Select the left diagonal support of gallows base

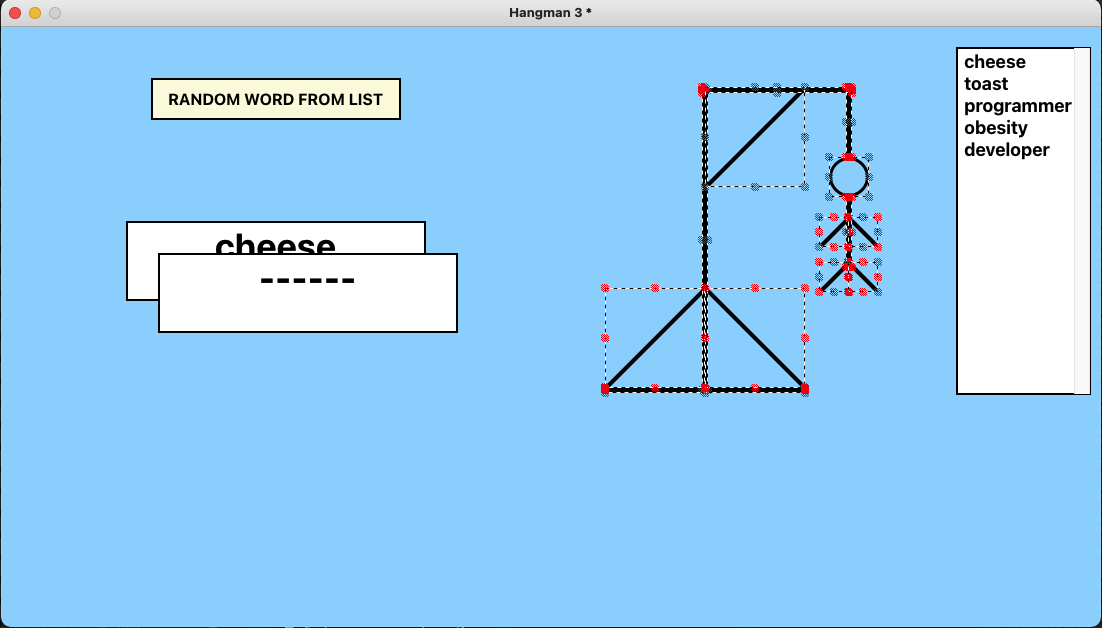click(654, 339)
